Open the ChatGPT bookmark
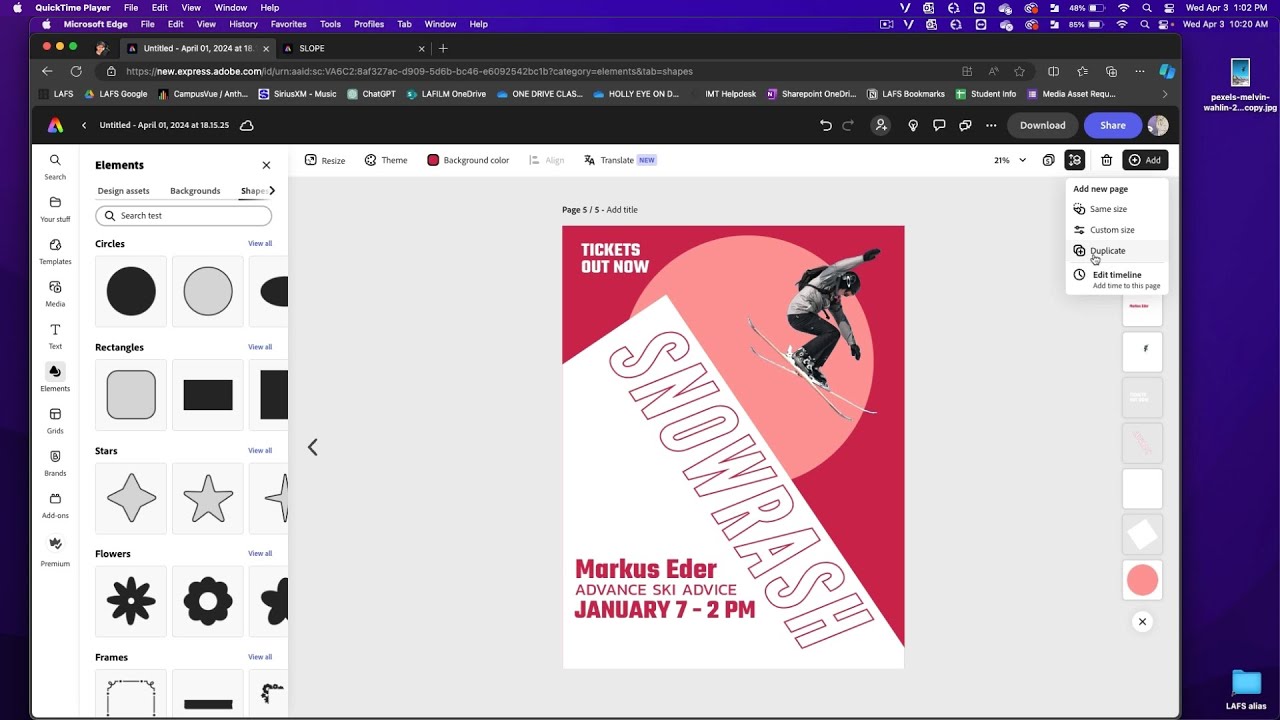This screenshot has height=720, width=1280. (371, 94)
